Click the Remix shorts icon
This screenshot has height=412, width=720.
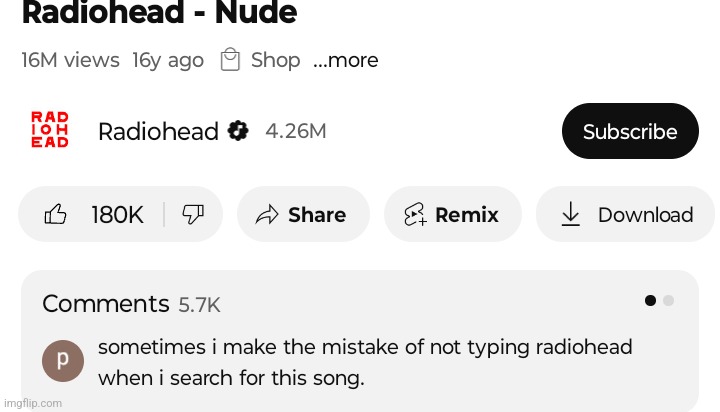[x=415, y=214]
